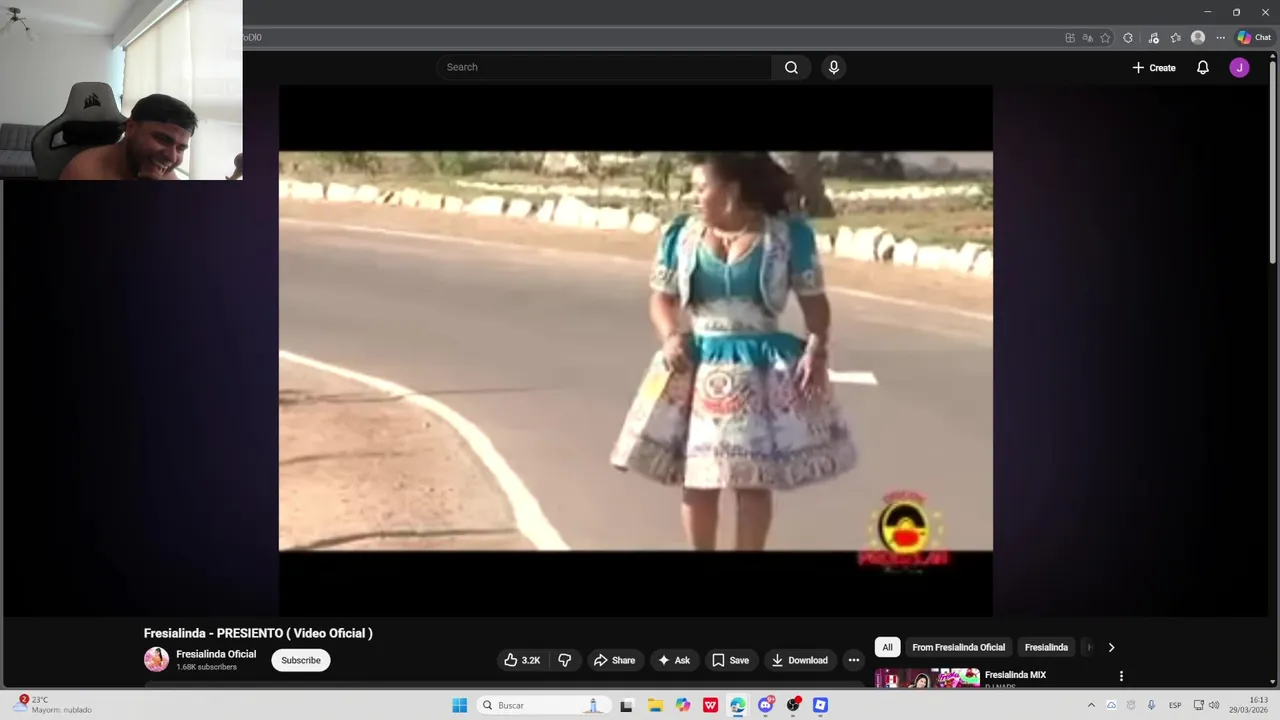Open Roblox from the taskbar

coord(820,705)
